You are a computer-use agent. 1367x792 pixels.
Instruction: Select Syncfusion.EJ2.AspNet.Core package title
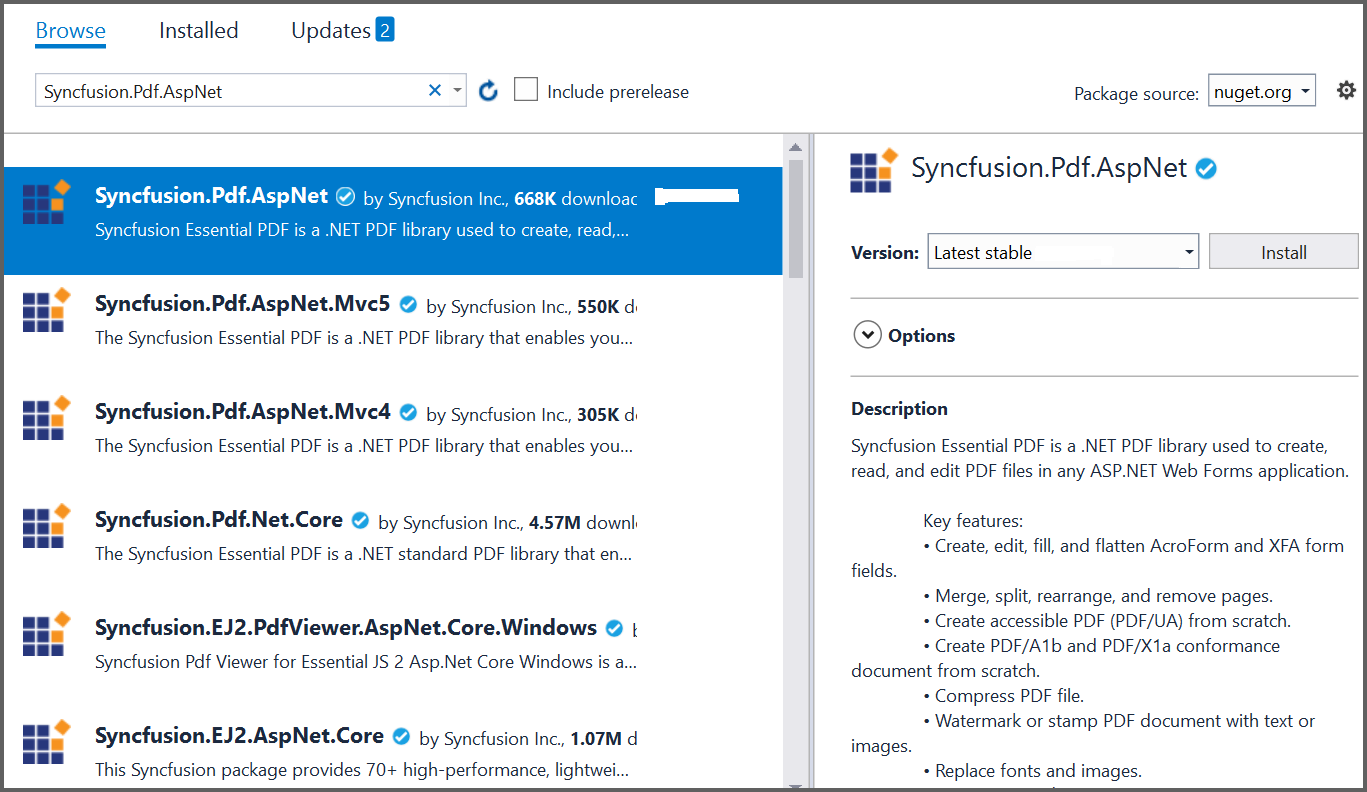point(239,735)
